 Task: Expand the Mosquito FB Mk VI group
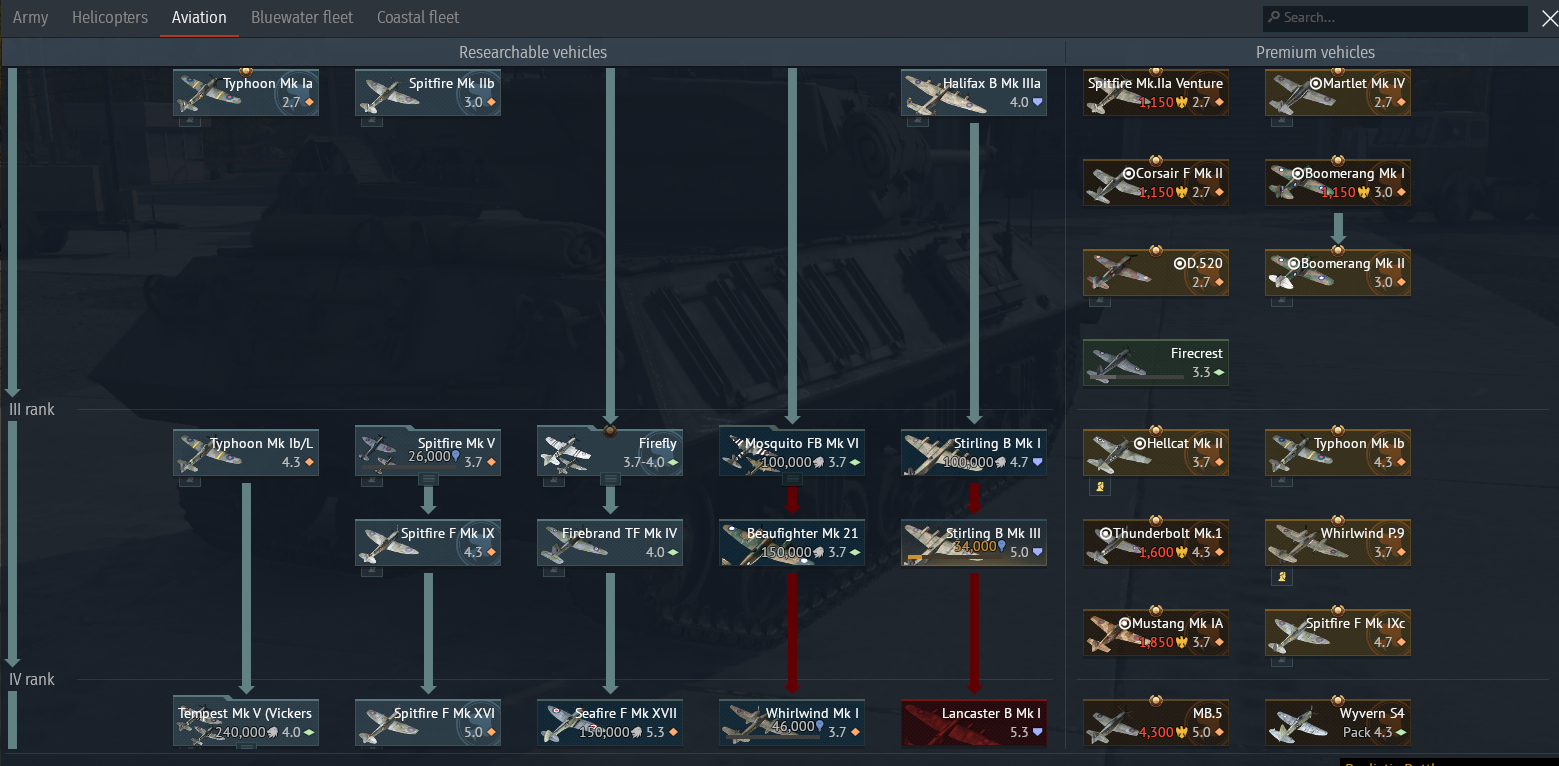point(792,480)
